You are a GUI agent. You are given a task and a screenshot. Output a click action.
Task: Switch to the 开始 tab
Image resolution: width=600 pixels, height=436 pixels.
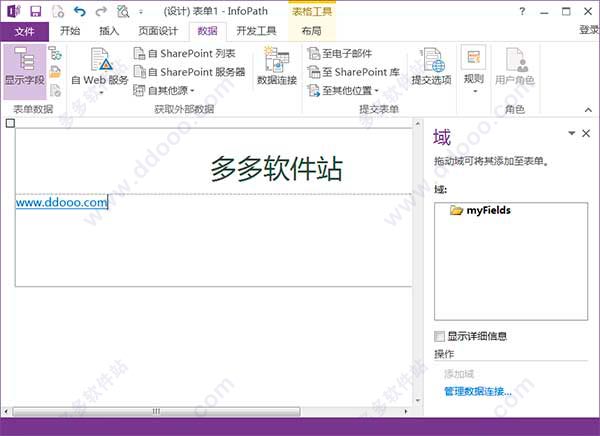click(x=70, y=31)
